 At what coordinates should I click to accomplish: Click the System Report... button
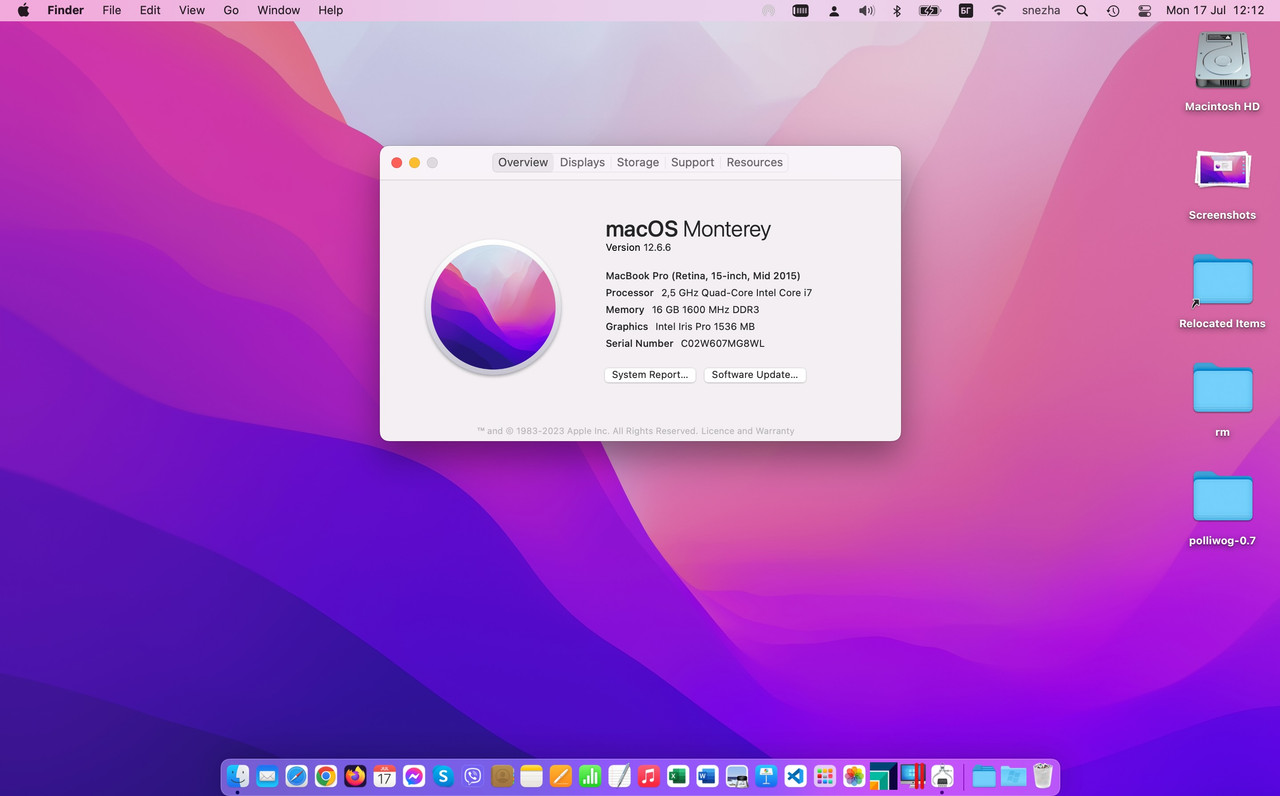pyautogui.click(x=650, y=375)
